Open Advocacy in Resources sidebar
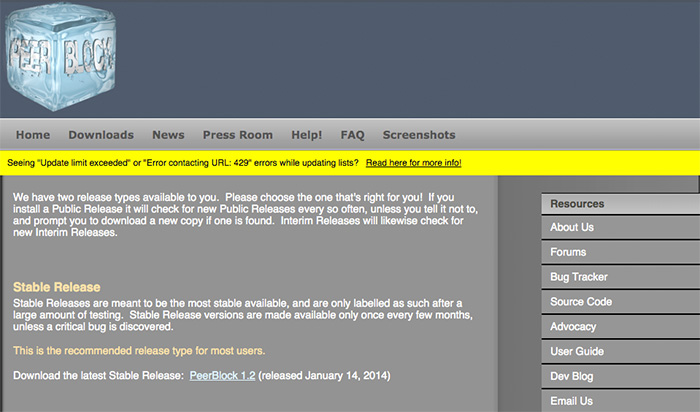This screenshot has height=412, width=700. (x=621, y=327)
